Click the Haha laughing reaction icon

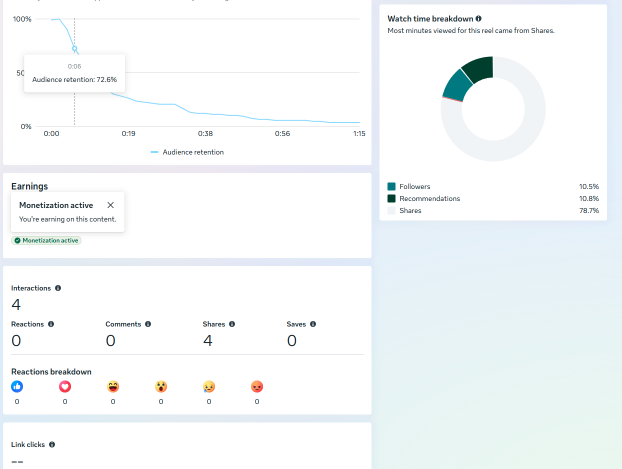[x=113, y=386]
